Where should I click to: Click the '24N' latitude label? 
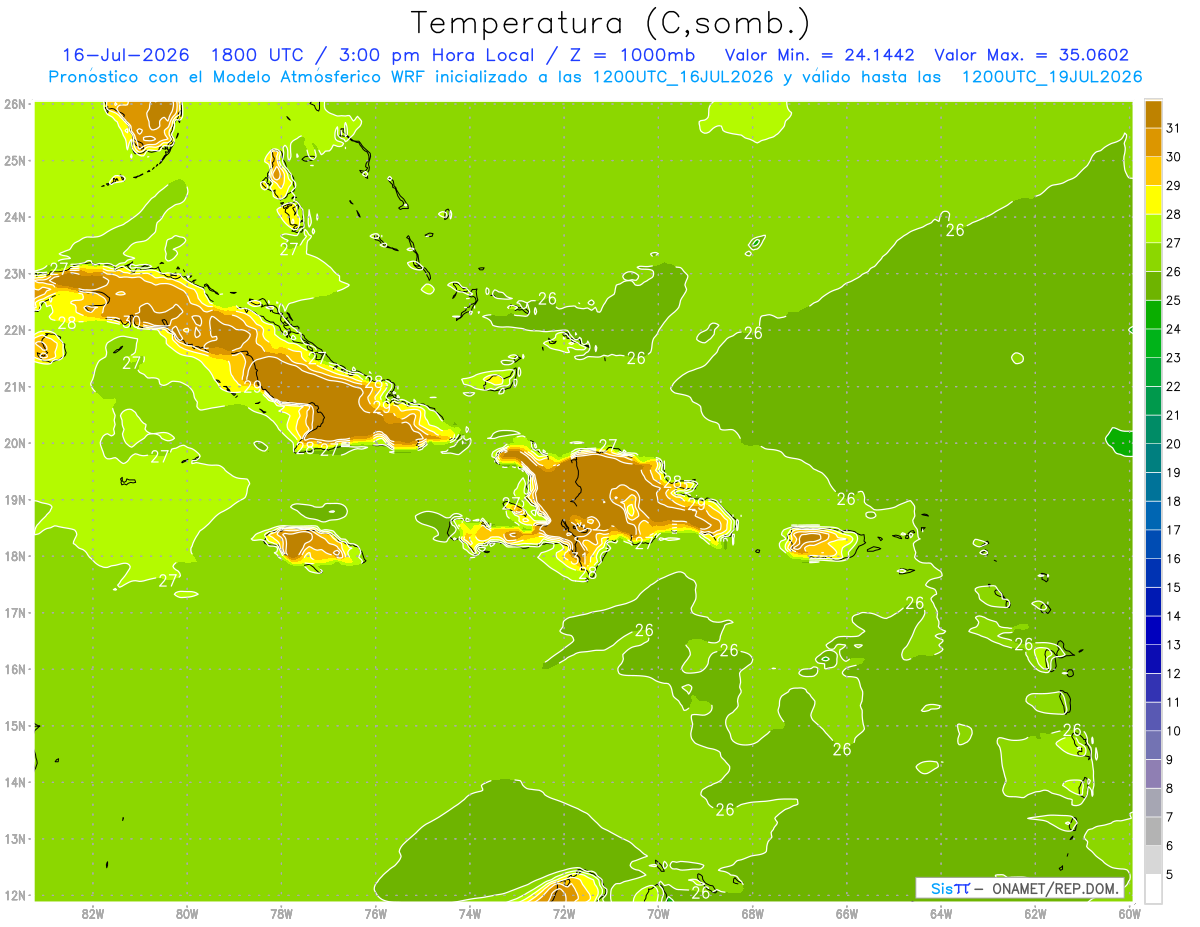pos(14,216)
